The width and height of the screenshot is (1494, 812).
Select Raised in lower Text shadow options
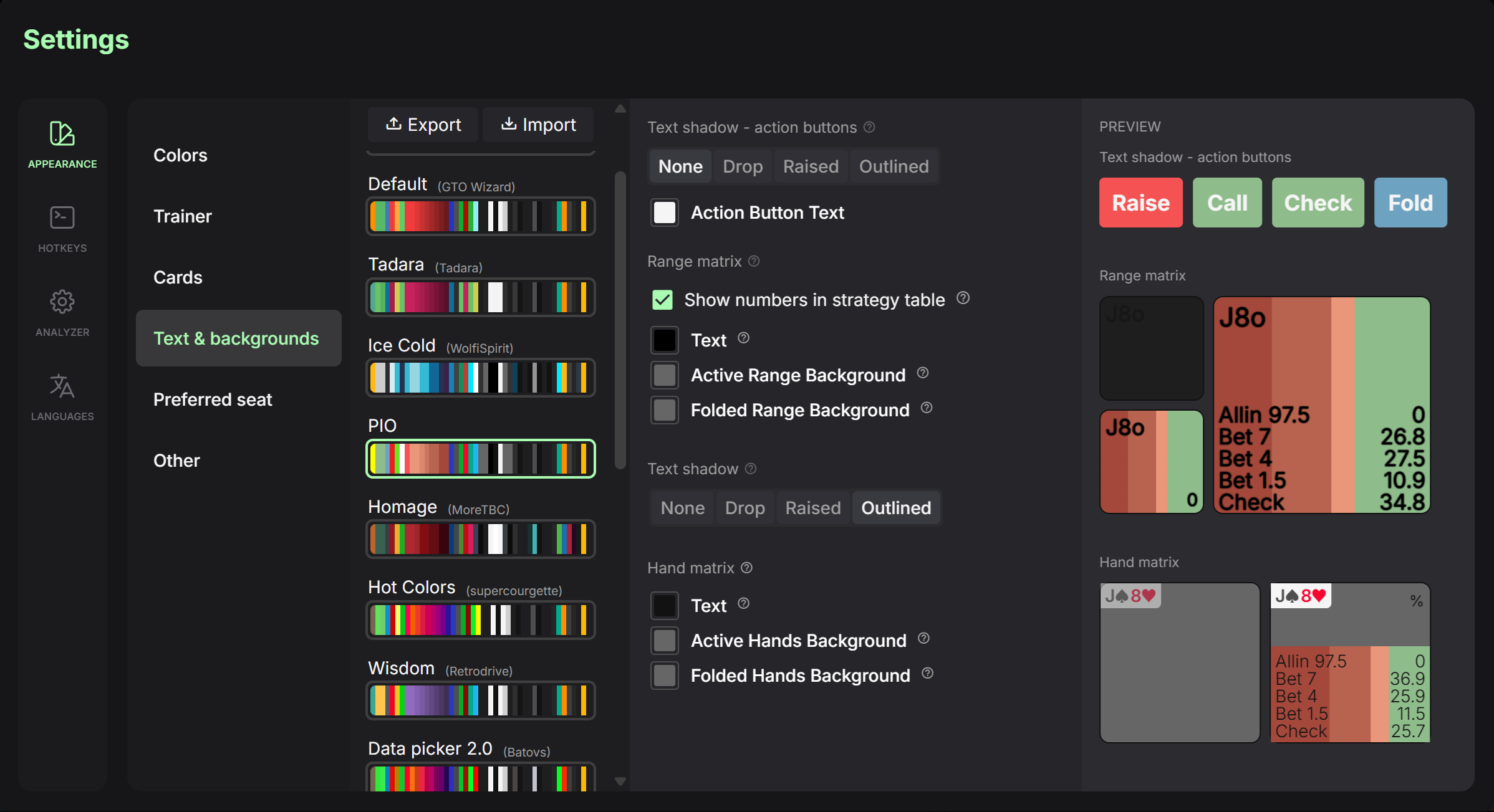coord(812,508)
